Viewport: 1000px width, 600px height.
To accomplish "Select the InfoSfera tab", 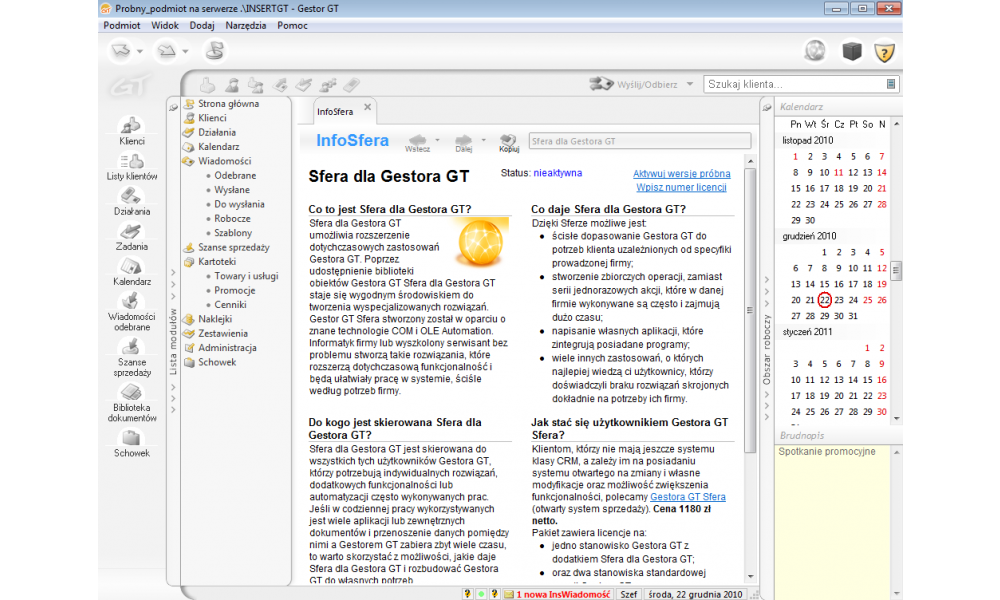I will coord(335,112).
